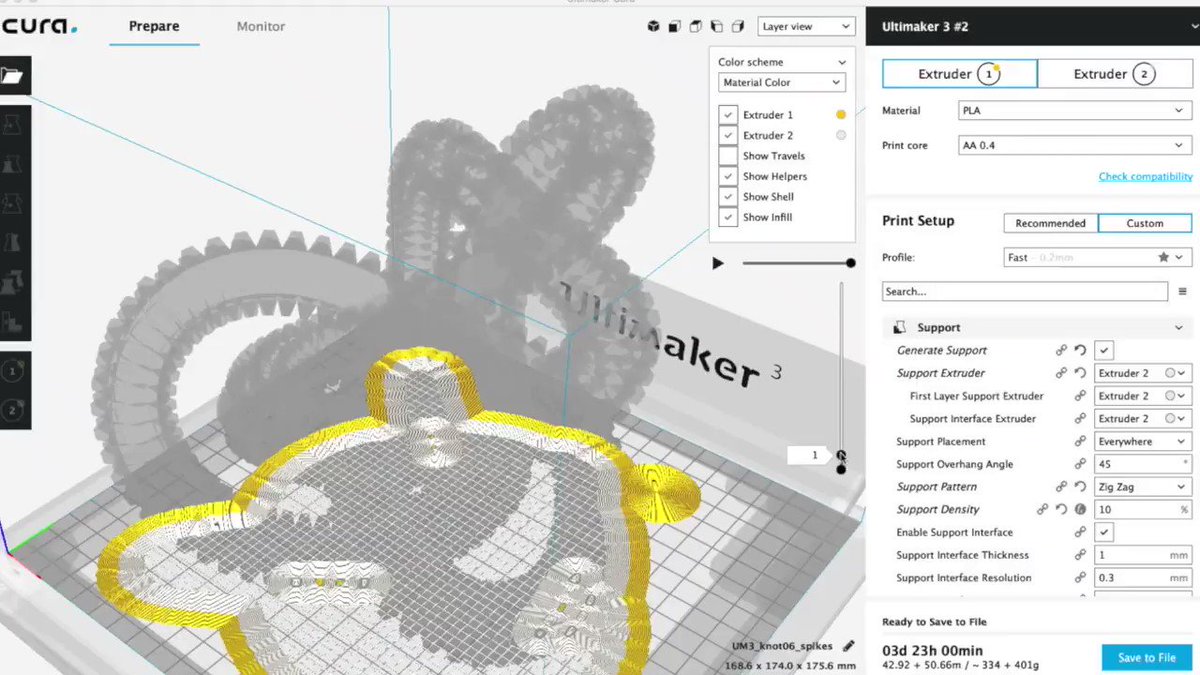The height and width of the screenshot is (675, 1200).
Task: Switch to front view cube icon
Action: click(x=674, y=27)
